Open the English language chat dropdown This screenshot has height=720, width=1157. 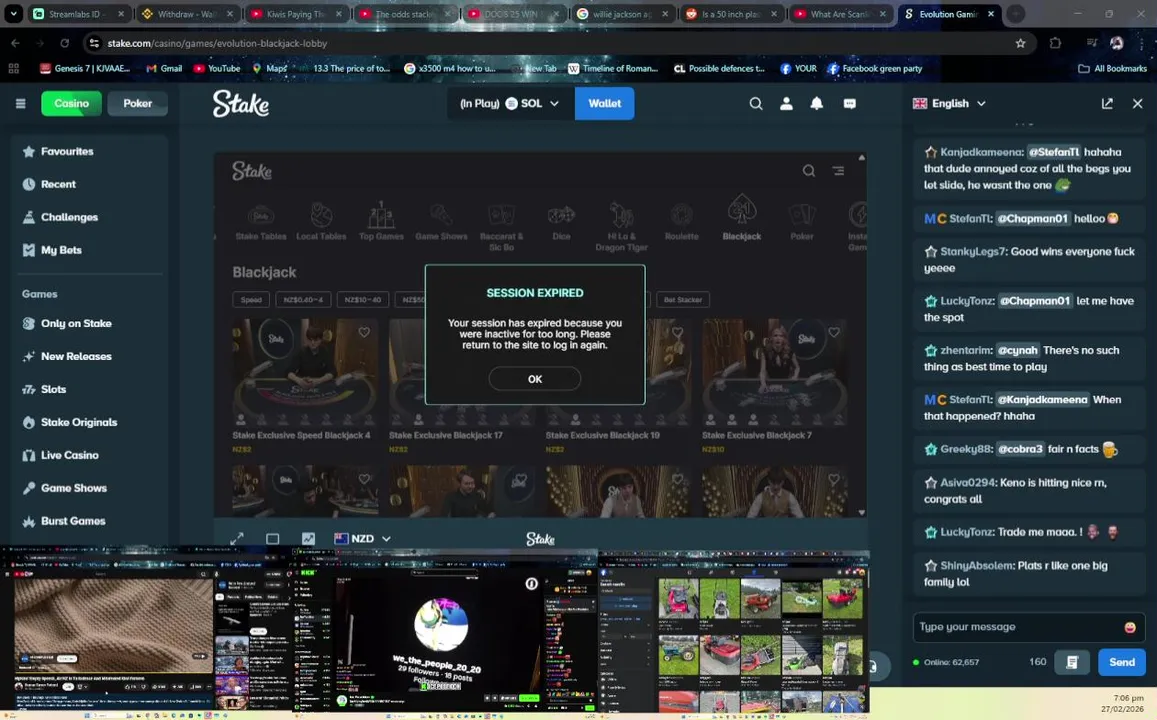click(x=949, y=103)
